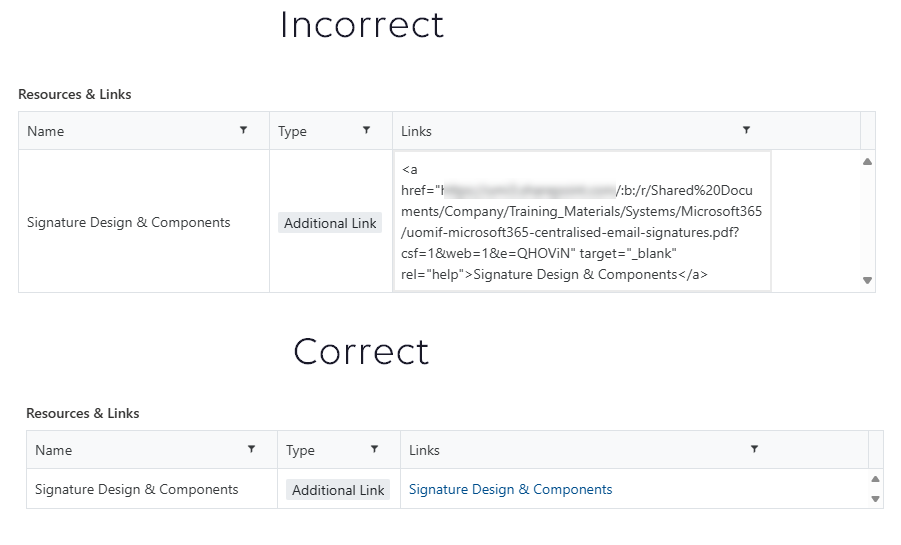Select Signature Design & Components name cell in Incorrect table
The width and height of the screenshot is (901, 545).
click(x=129, y=222)
